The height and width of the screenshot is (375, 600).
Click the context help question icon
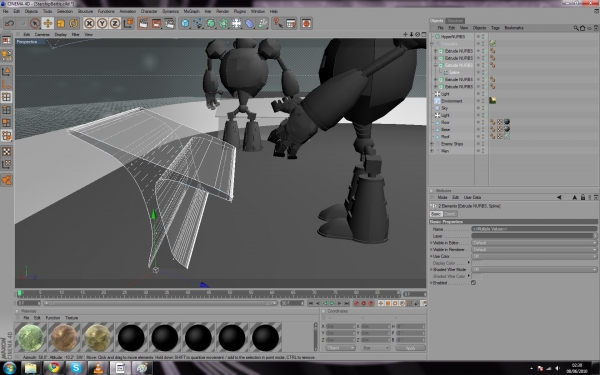pyautogui.click(x=278, y=23)
